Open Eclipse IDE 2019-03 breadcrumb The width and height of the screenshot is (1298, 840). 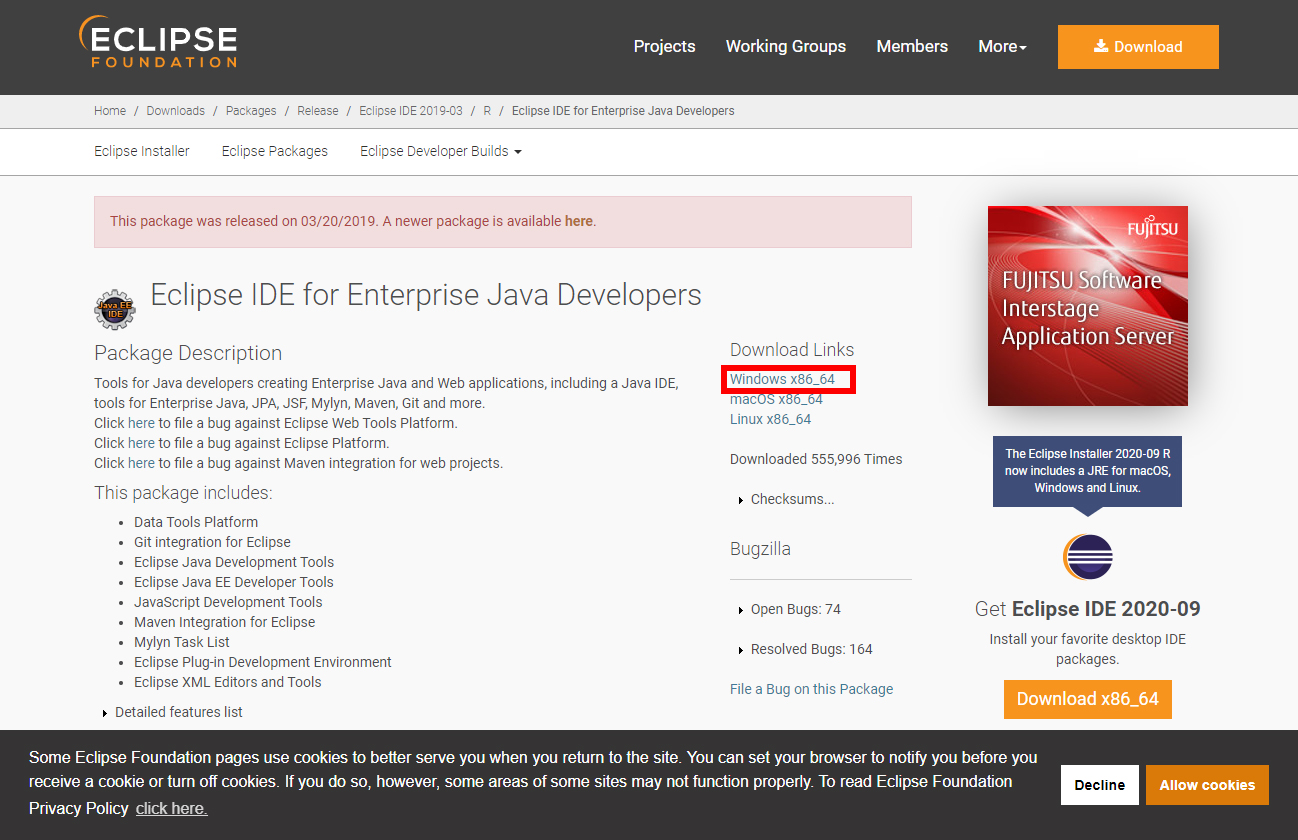pyautogui.click(x=411, y=111)
